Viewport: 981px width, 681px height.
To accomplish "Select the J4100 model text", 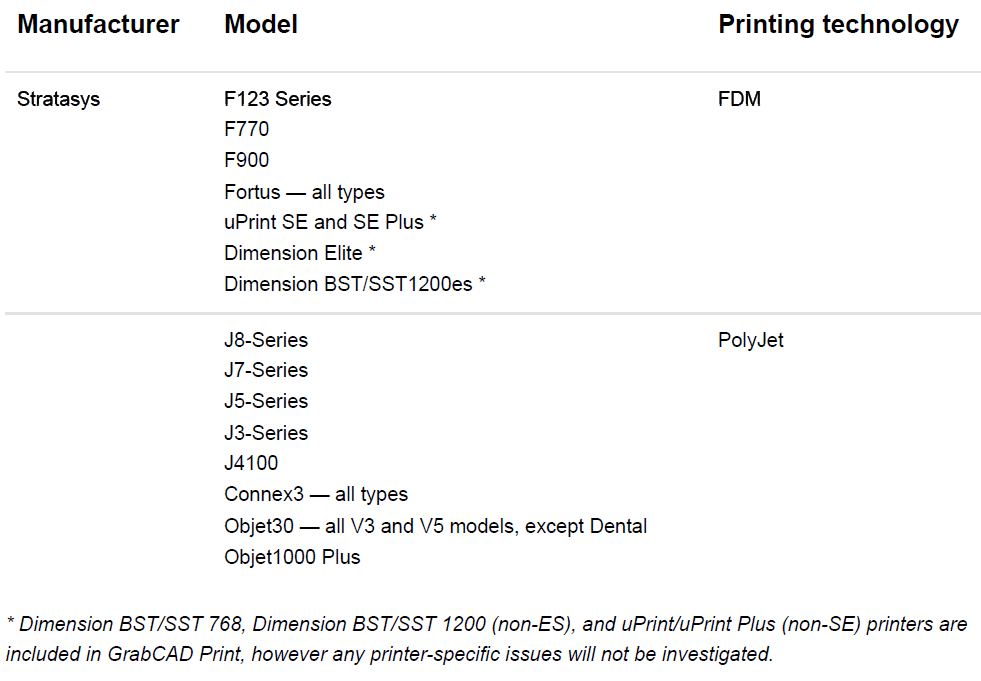I will (x=251, y=463).
